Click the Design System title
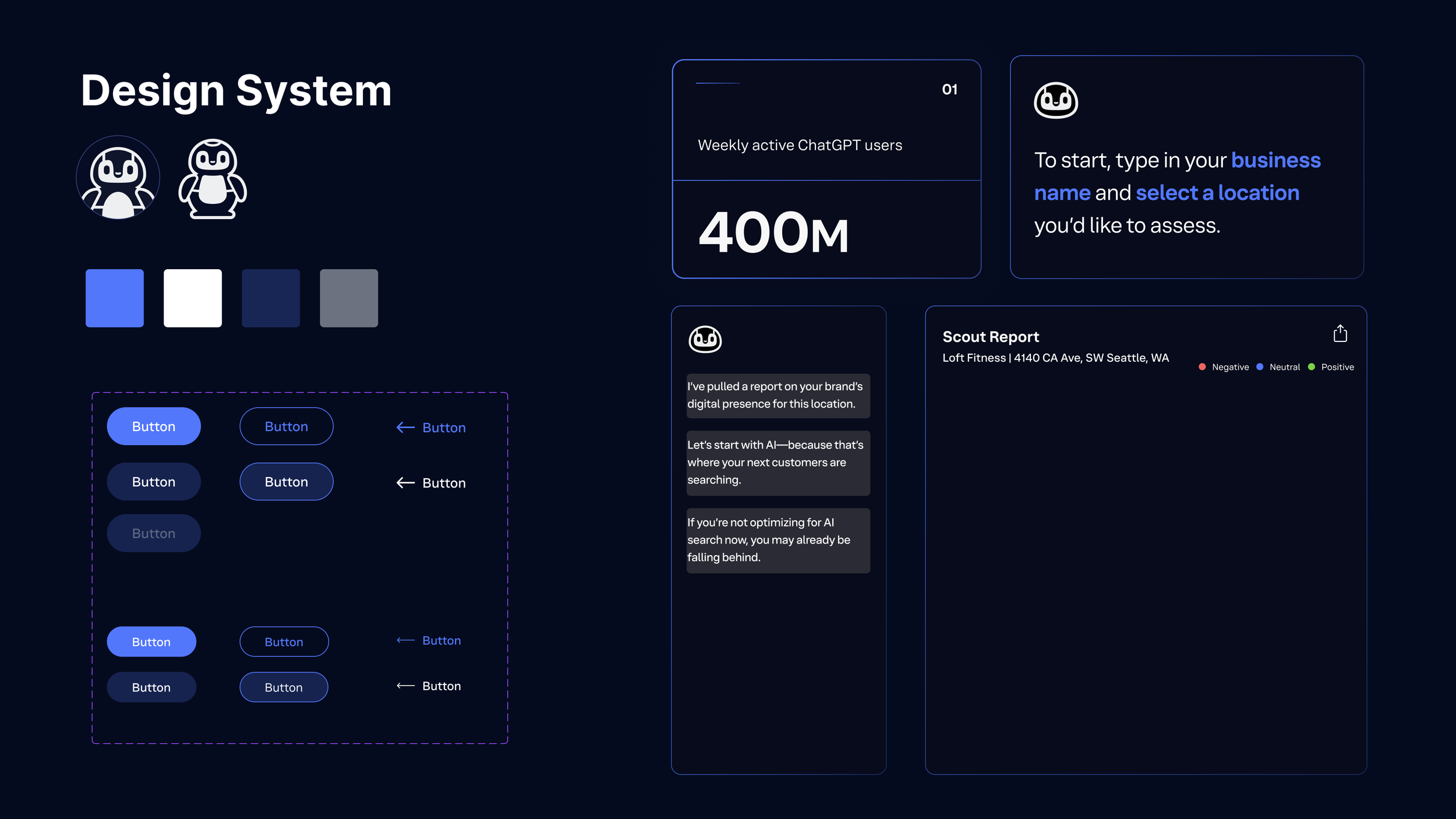The width and height of the screenshot is (1456, 819). coord(236,91)
